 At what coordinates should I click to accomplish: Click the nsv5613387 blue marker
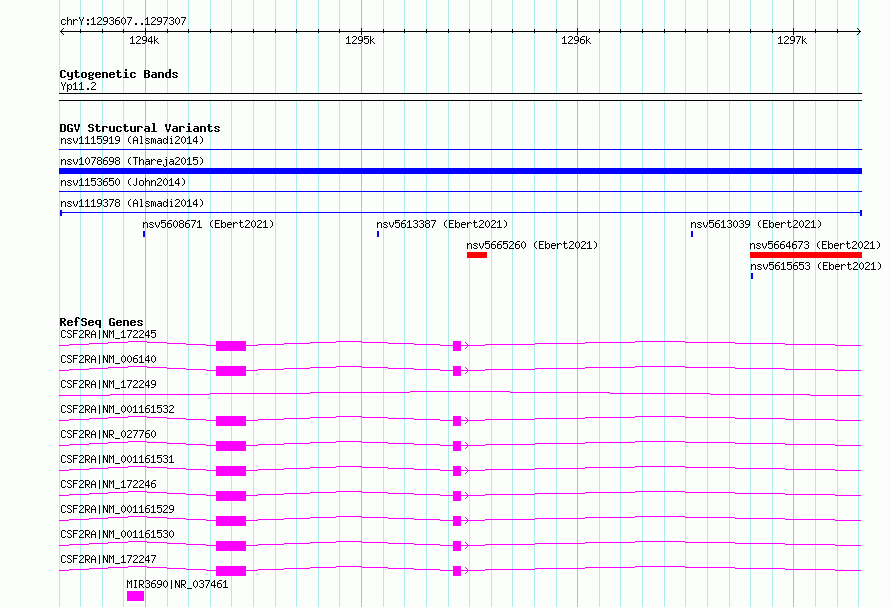(x=378, y=234)
